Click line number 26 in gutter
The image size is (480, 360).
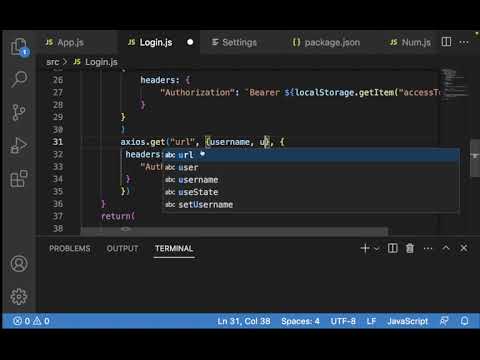pyautogui.click(x=58, y=80)
